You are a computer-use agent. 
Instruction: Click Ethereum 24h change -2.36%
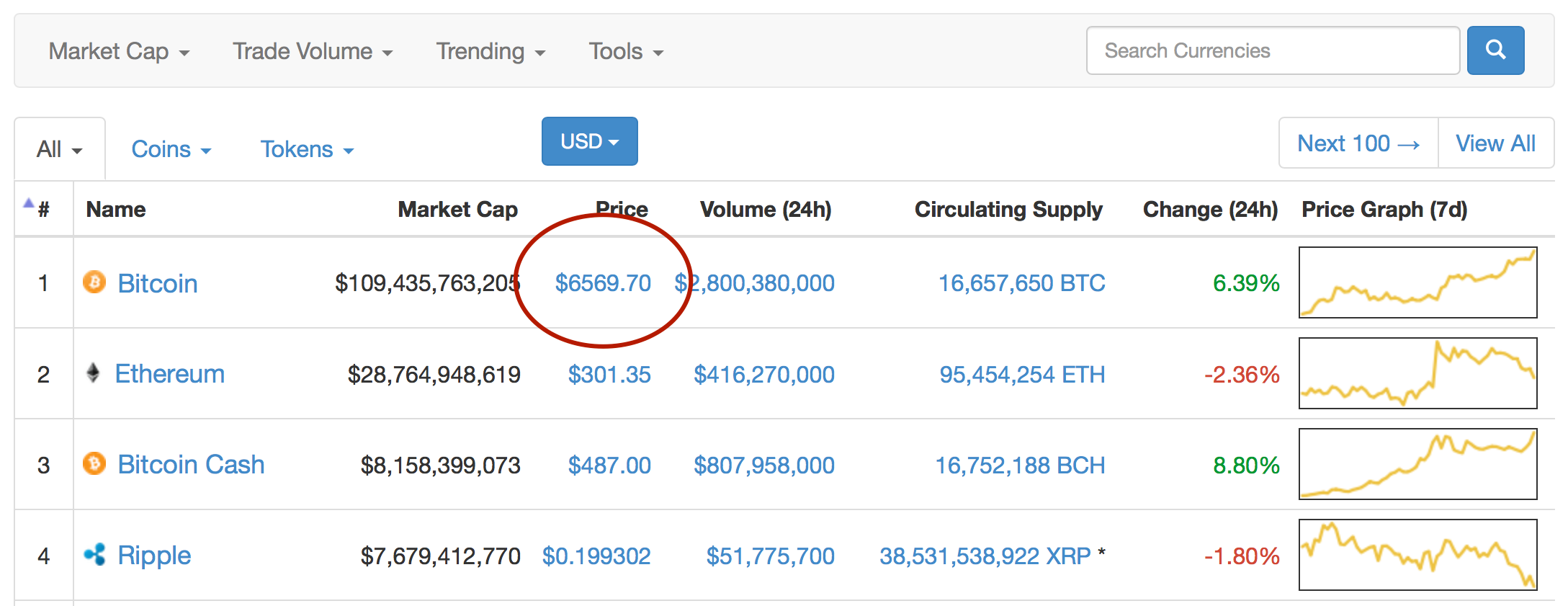[x=1242, y=375]
